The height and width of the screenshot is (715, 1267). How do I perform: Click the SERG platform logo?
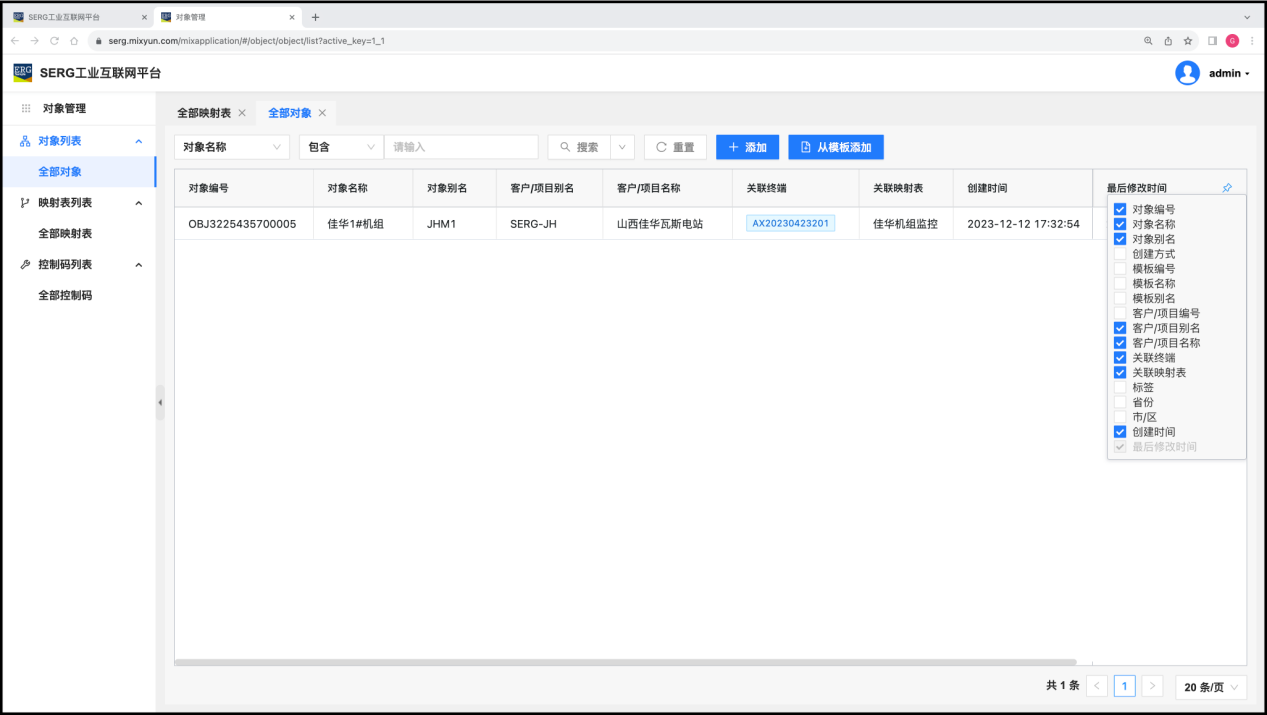[22, 73]
